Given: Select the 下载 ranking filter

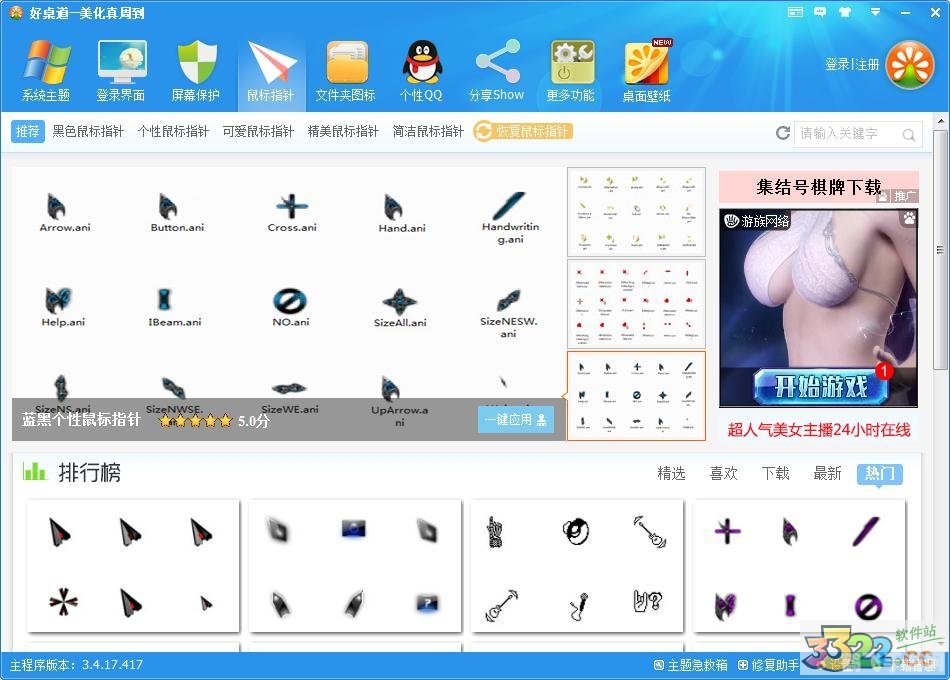Looking at the screenshot, I should [775, 473].
